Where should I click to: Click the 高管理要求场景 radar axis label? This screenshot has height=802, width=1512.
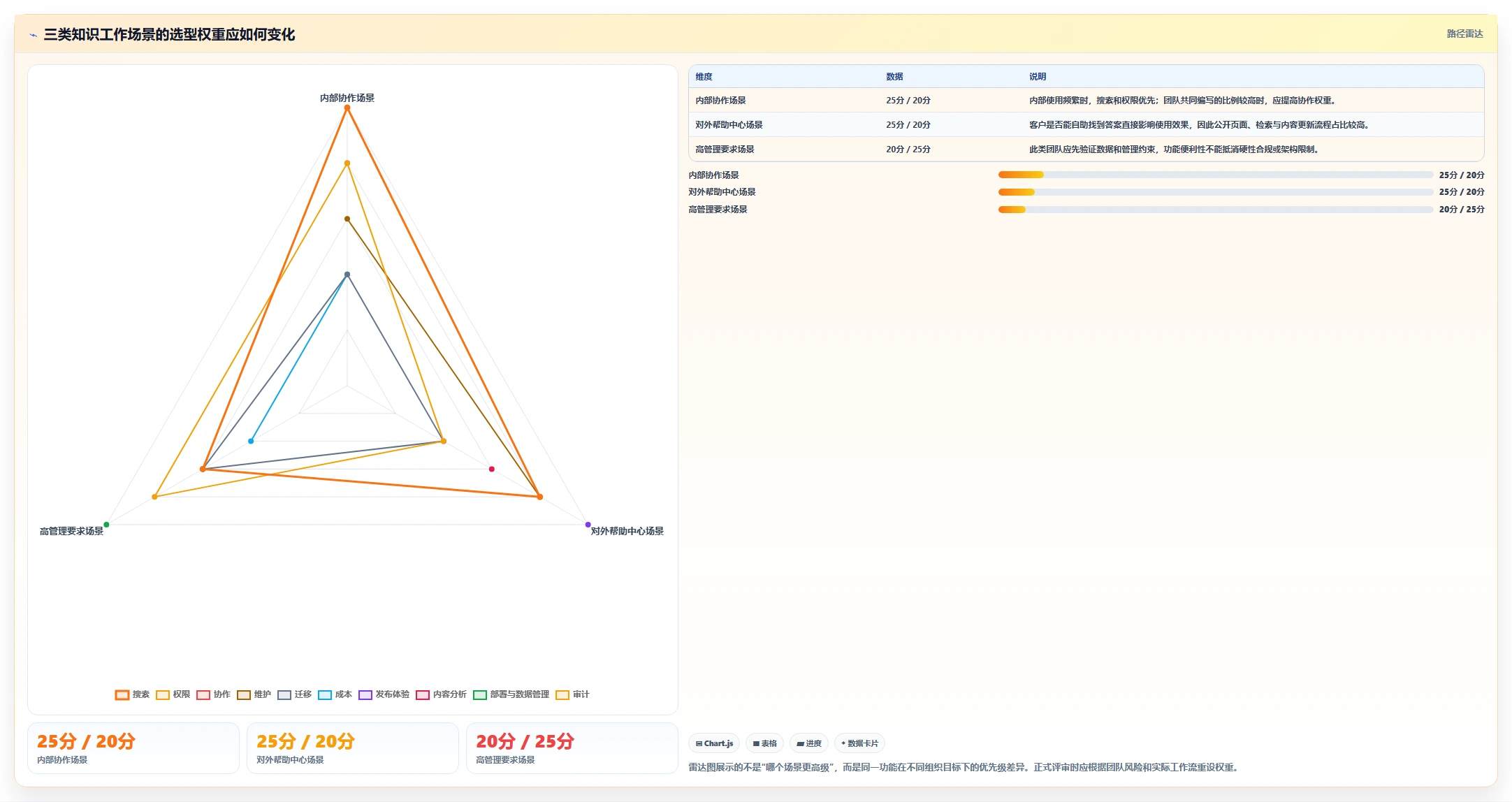(x=71, y=531)
